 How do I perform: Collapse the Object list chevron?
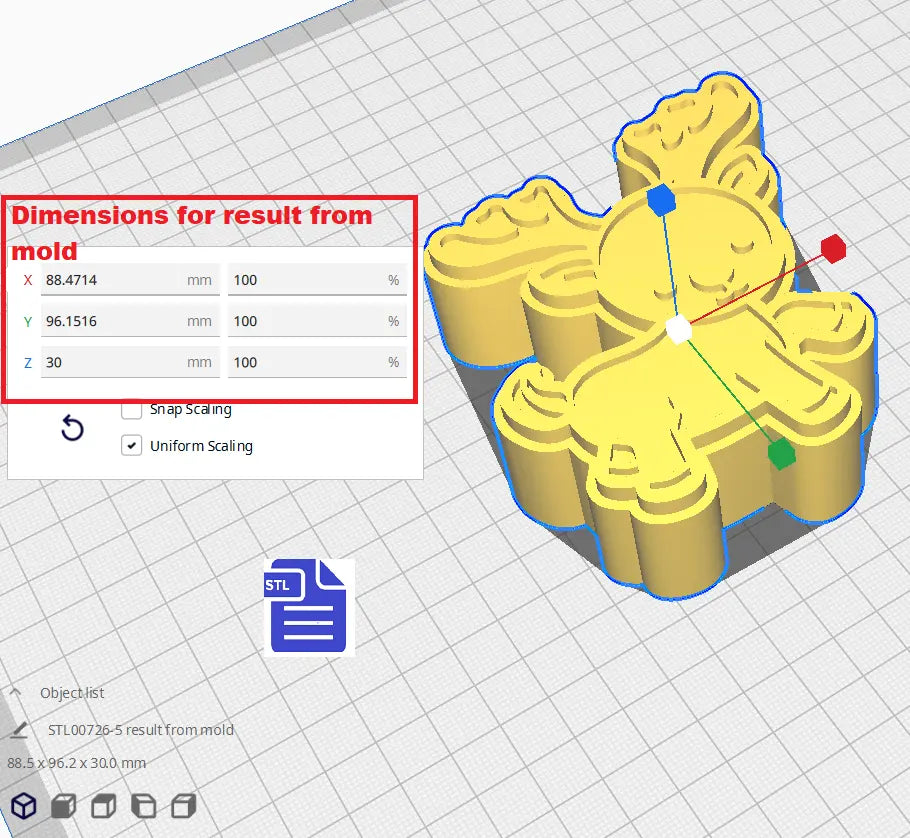click(16, 692)
